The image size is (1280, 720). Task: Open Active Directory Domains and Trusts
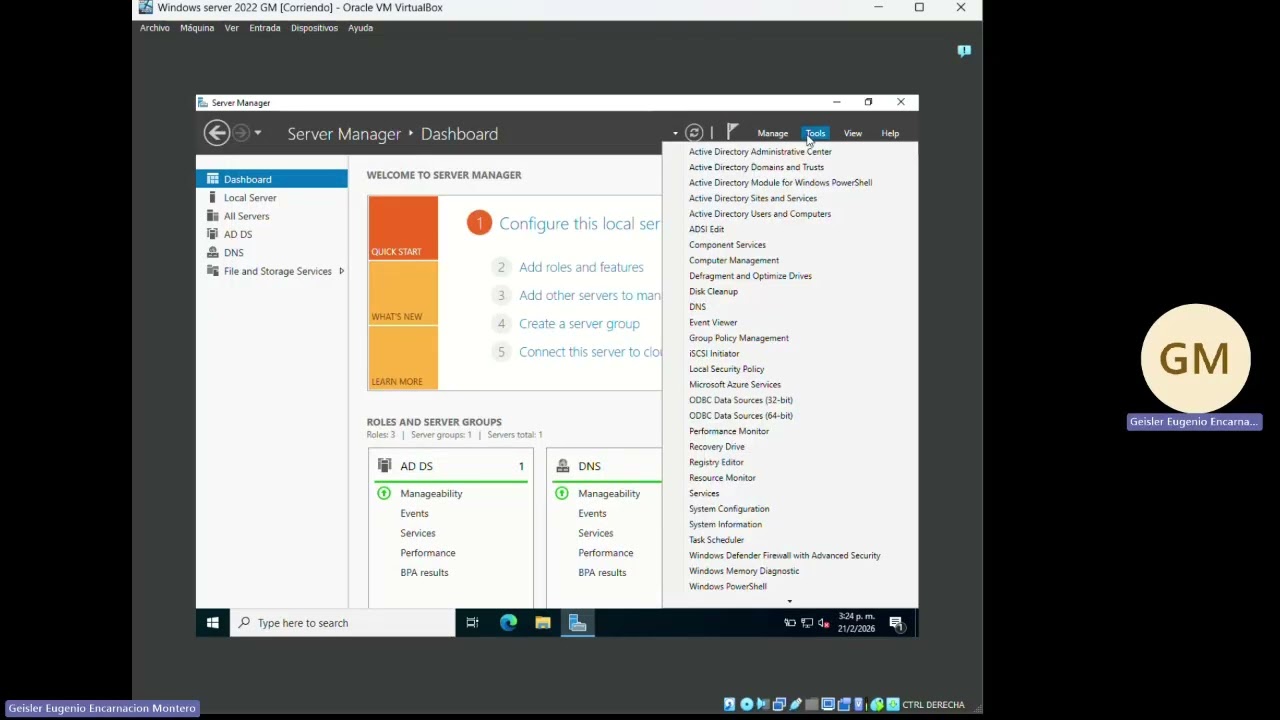pyautogui.click(x=757, y=167)
